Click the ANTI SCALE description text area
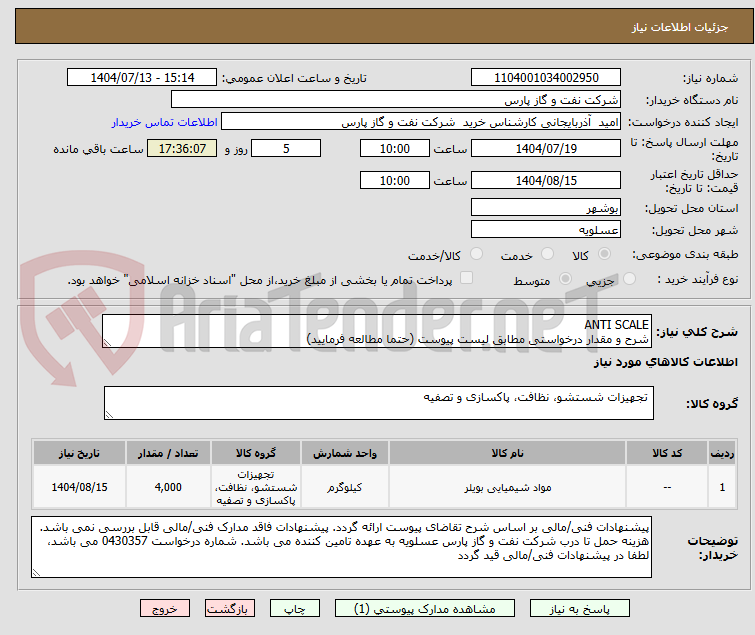755x635 pixels. coord(377,331)
